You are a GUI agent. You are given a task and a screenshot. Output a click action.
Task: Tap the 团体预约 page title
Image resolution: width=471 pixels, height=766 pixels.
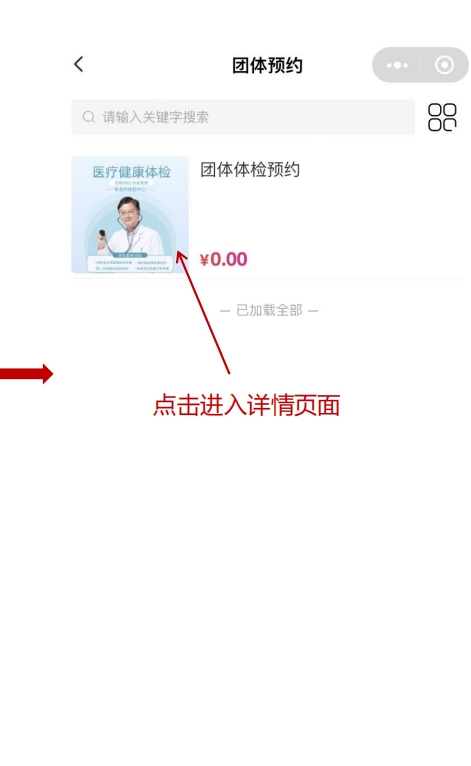pos(267,65)
